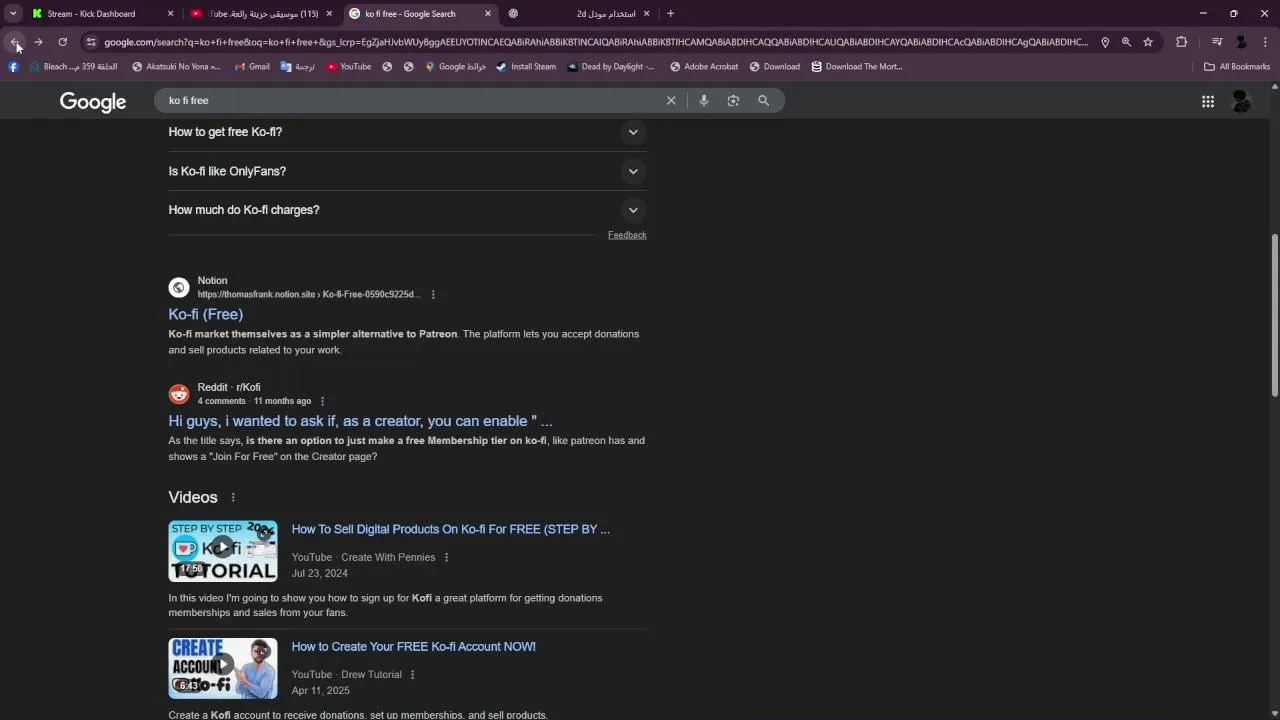Open the Ko-fi (Free) Notion result
The height and width of the screenshot is (720, 1280).
206,314
